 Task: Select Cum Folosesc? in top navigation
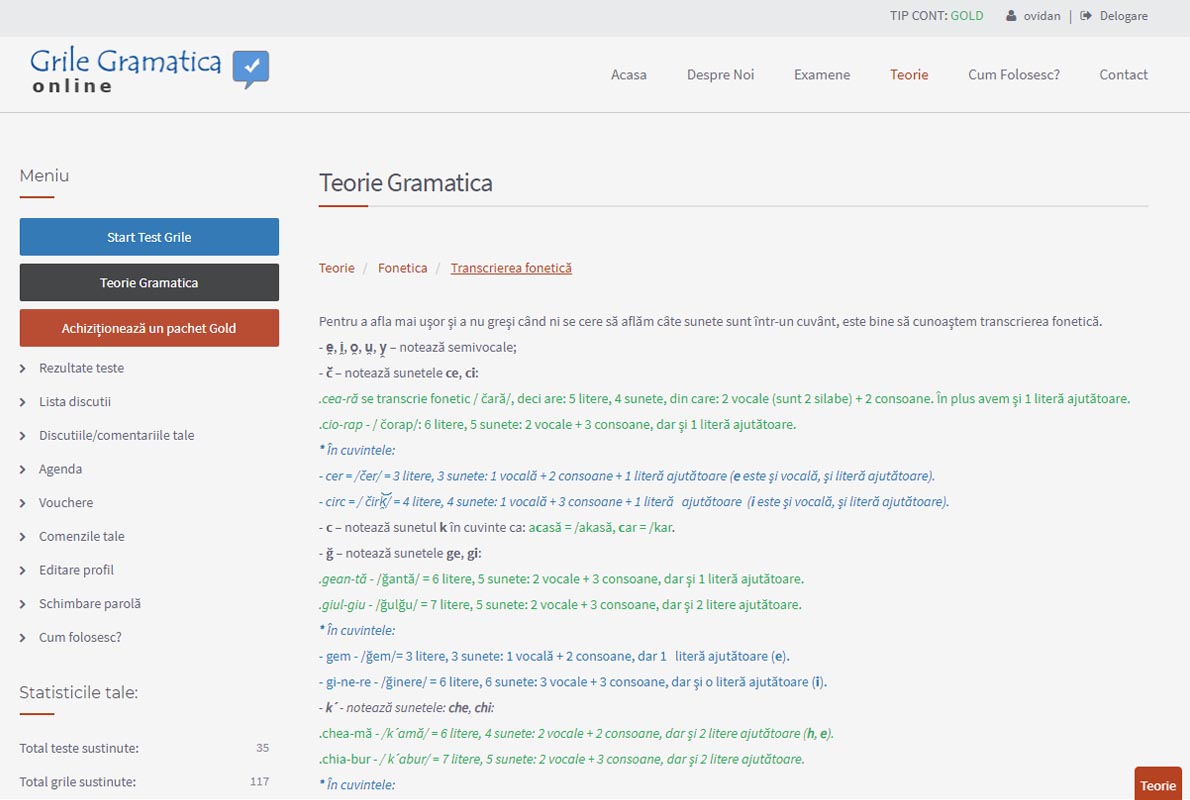coord(1013,75)
